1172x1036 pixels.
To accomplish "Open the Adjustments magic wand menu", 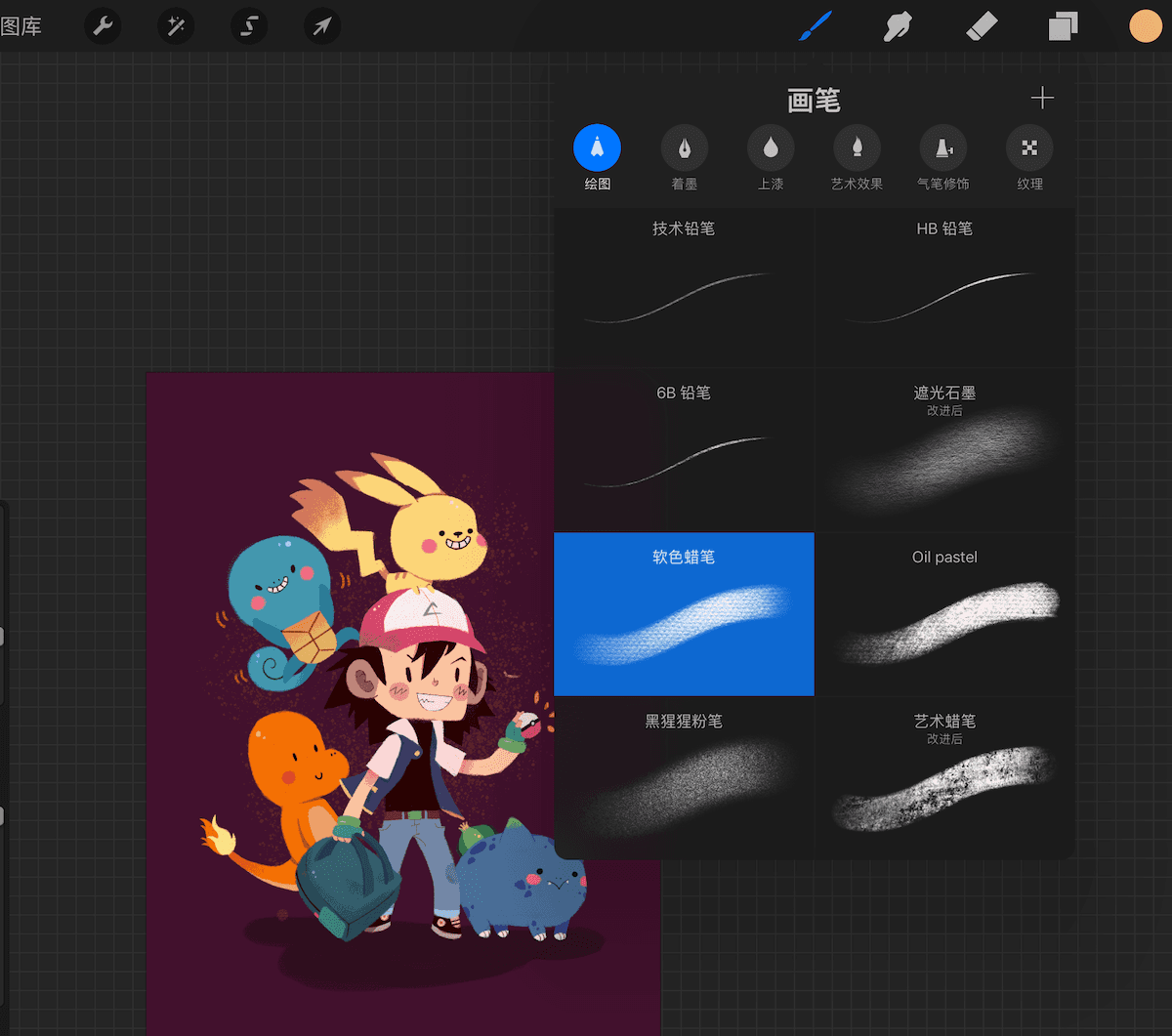I will (176, 26).
